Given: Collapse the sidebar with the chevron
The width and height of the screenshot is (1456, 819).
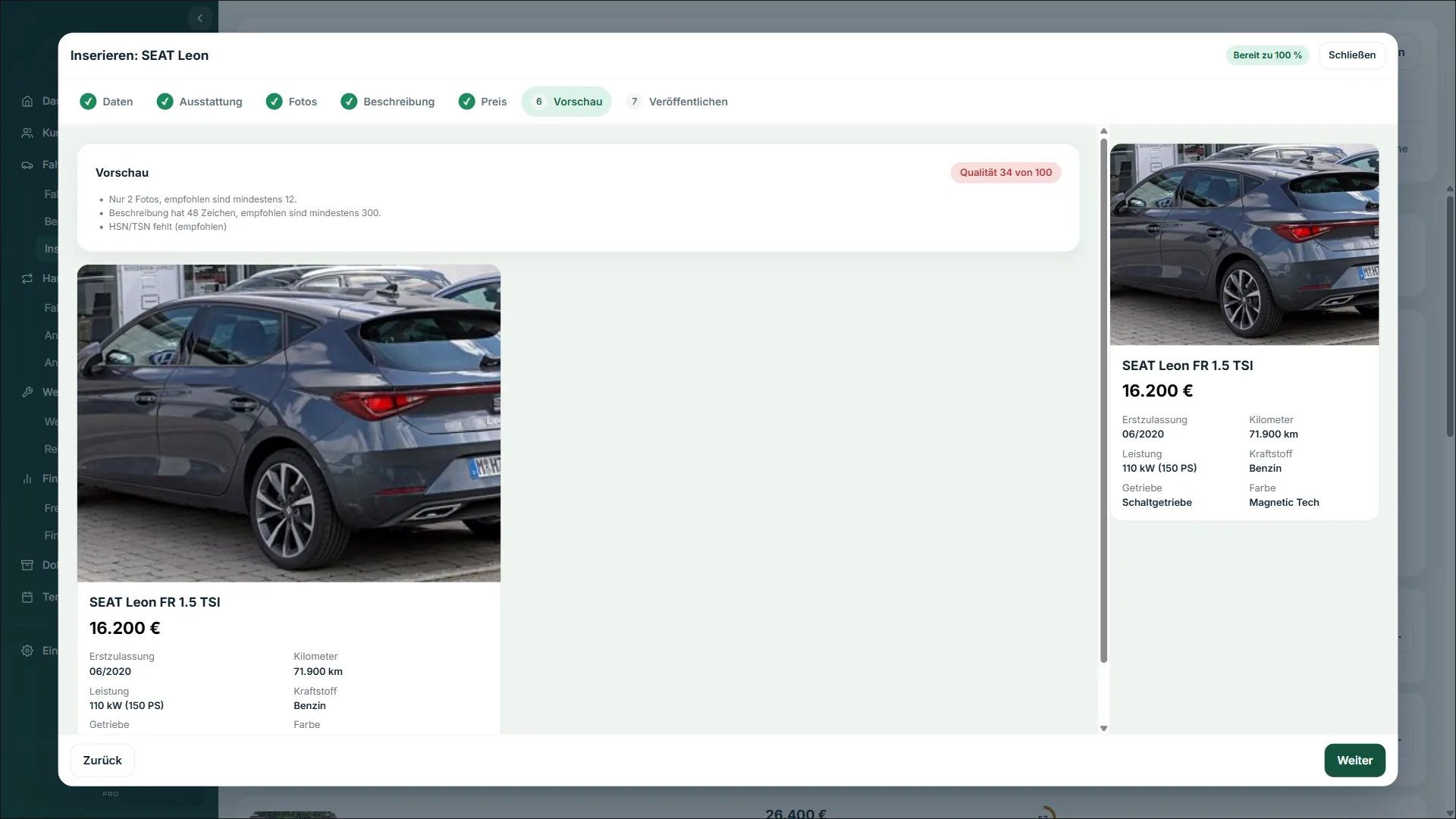Looking at the screenshot, I should point(199,18).
